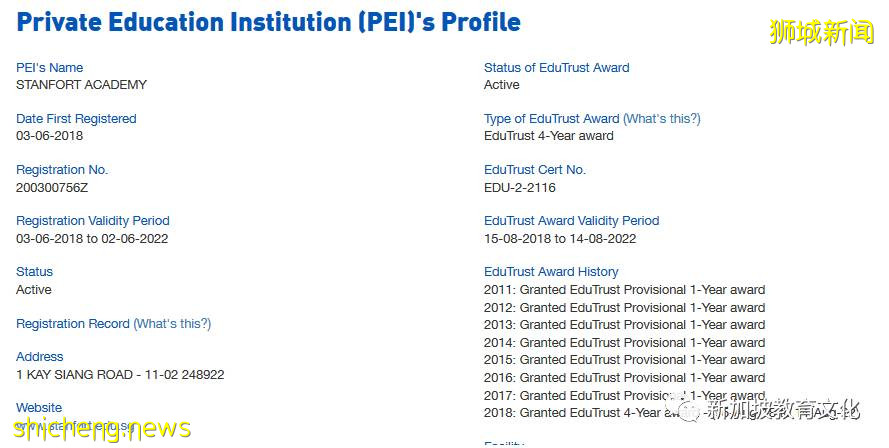Click the Registration Validity Period label
Screen dimensions: 889x448
[x=93, y=221]
